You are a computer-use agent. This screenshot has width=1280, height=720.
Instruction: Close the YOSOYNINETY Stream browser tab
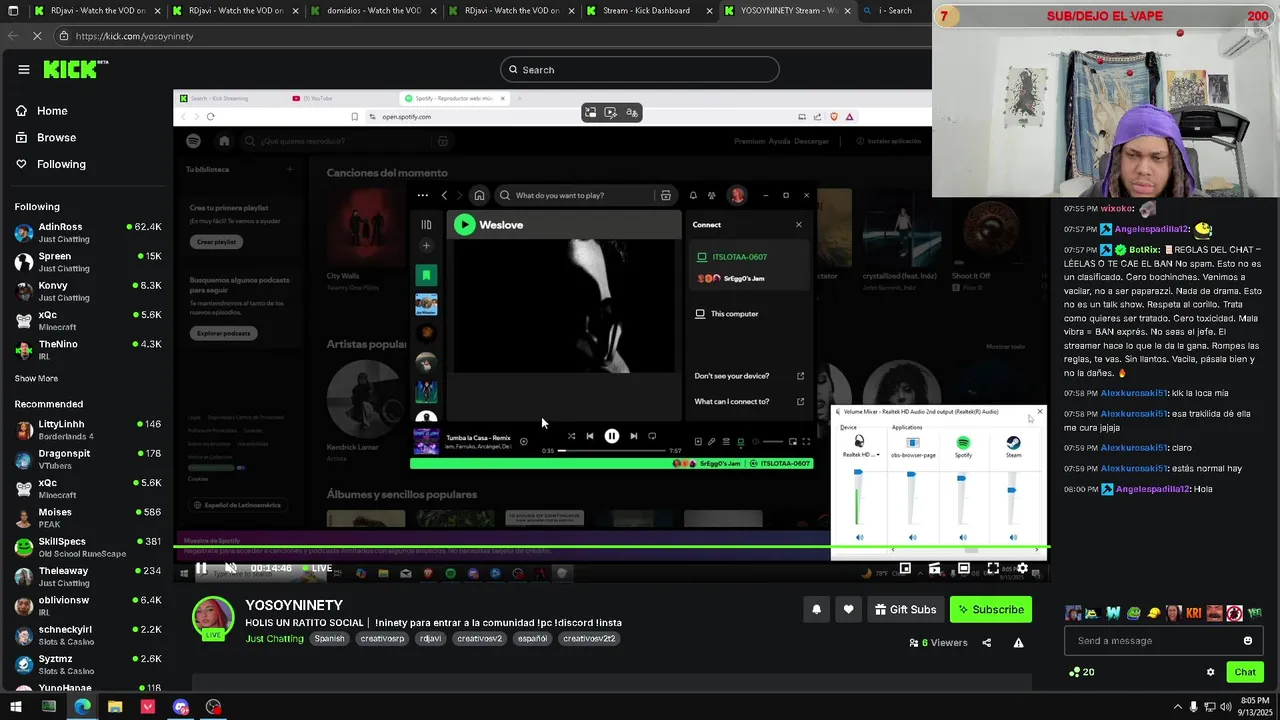point(847,11)
